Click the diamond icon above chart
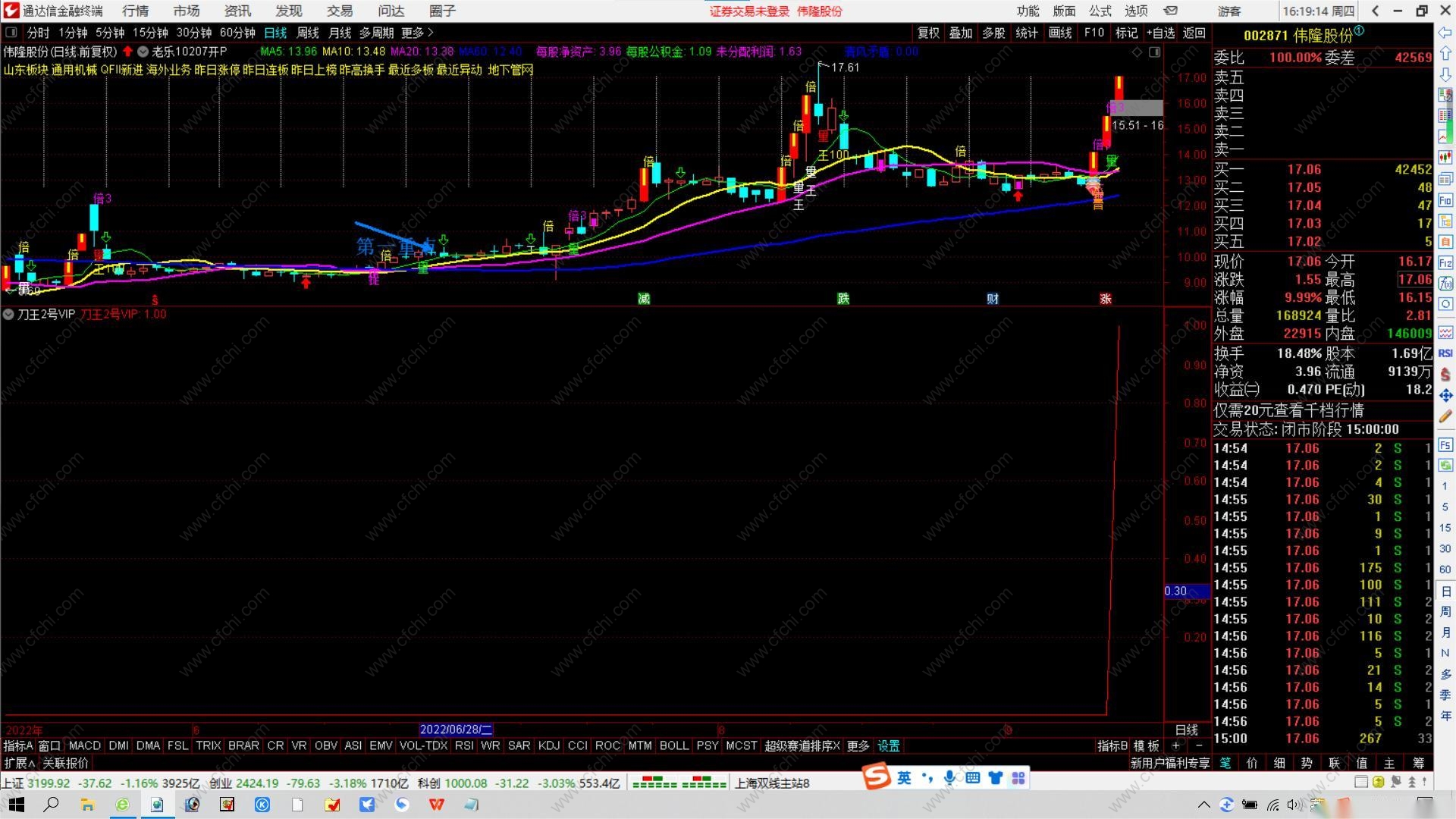 (1137, 52)
